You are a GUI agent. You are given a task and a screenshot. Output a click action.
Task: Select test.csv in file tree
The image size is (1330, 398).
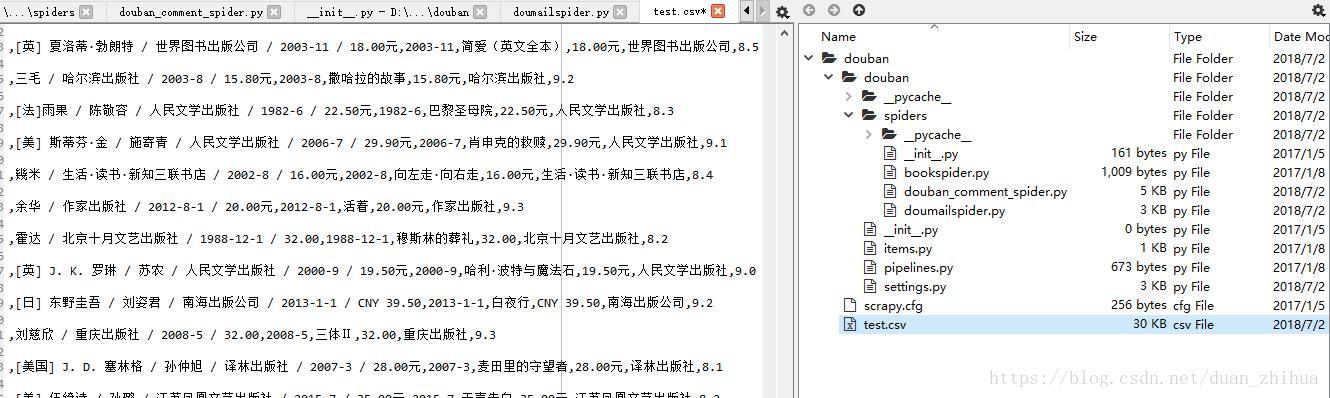pyautogui.click(x=885, y=324)
